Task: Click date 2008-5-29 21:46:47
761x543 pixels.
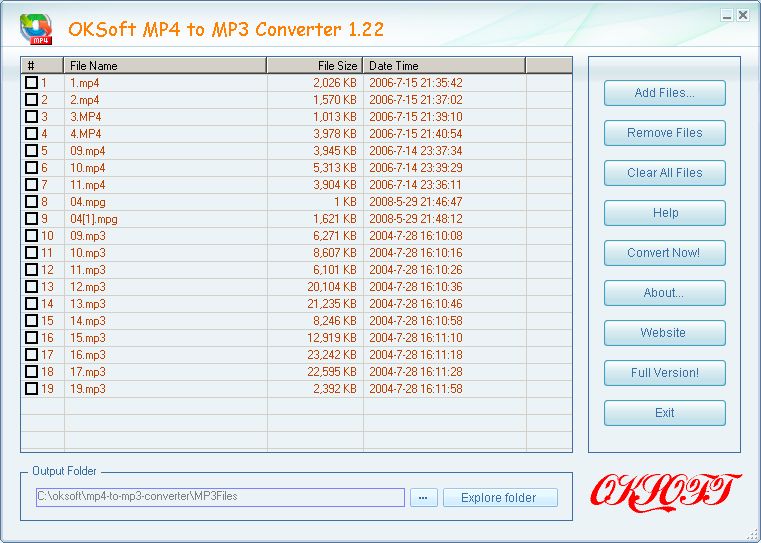Action: point(416,202)
